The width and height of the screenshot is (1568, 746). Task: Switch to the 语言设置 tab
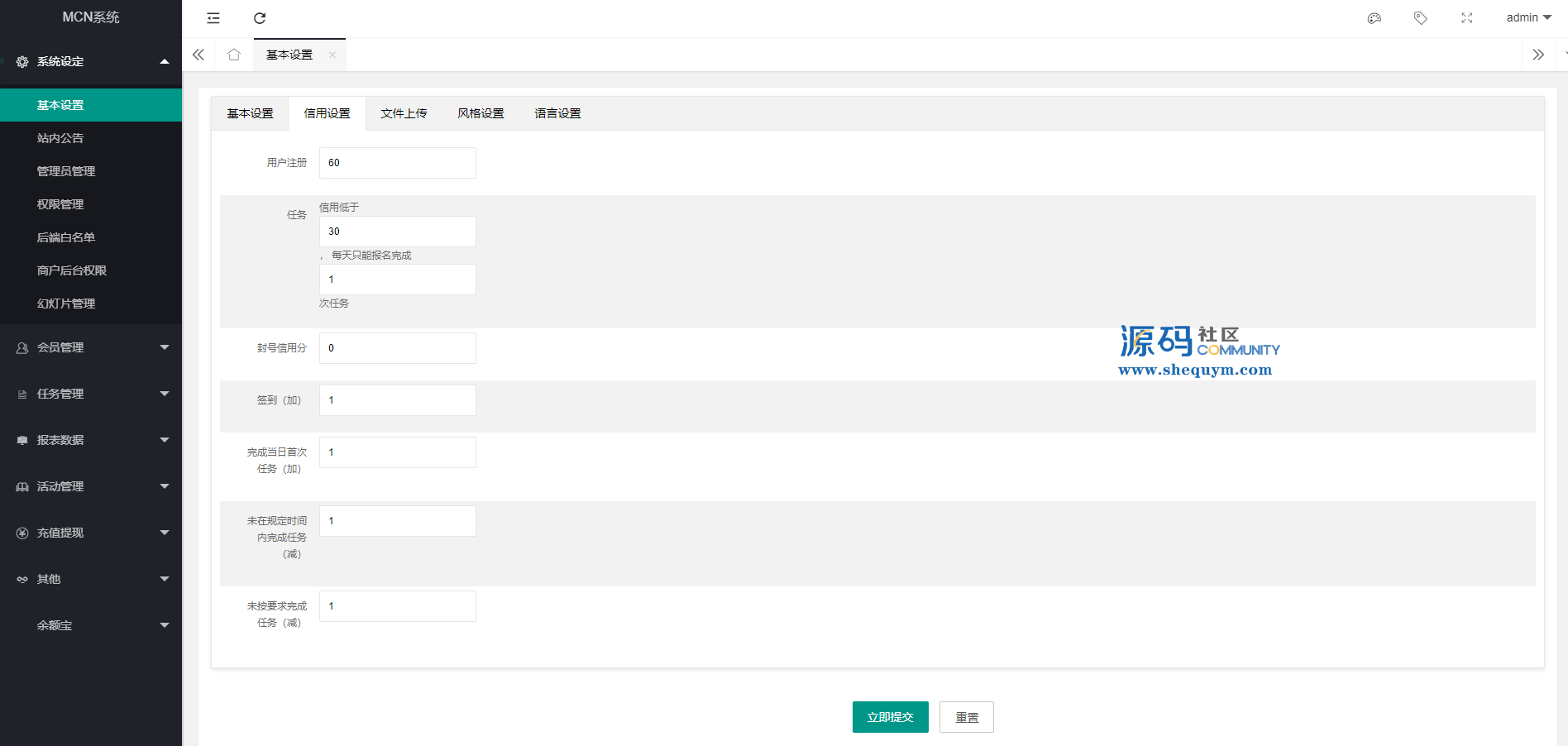(557, 113)
